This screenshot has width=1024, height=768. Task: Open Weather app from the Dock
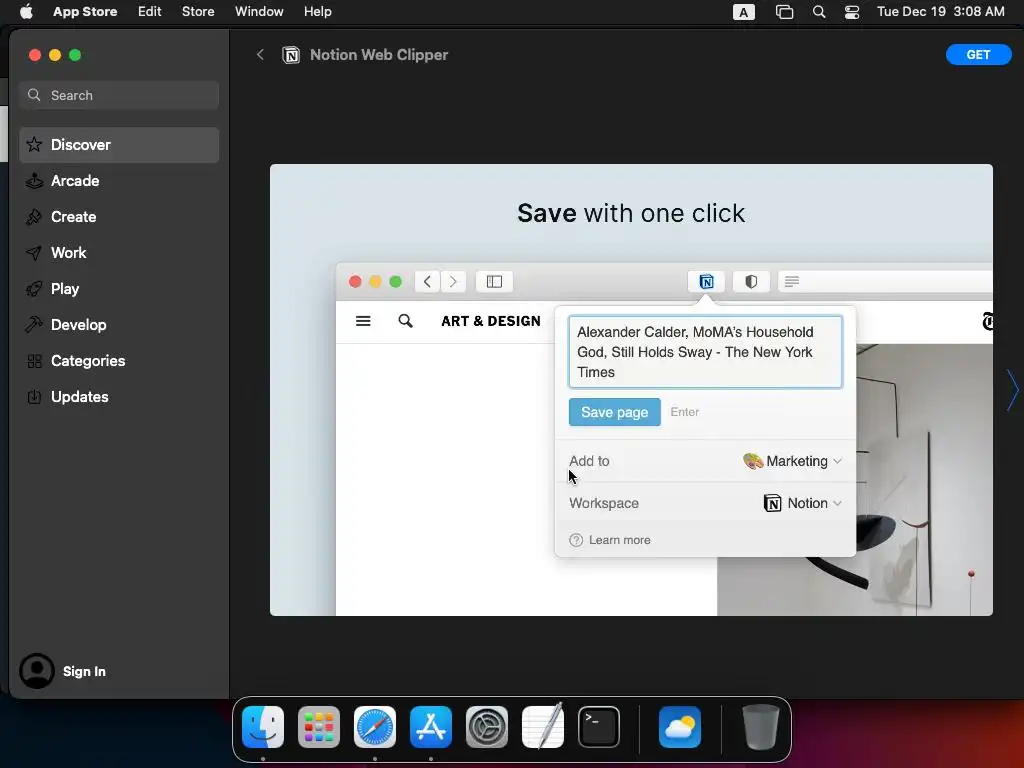click(x=680, y=727)
